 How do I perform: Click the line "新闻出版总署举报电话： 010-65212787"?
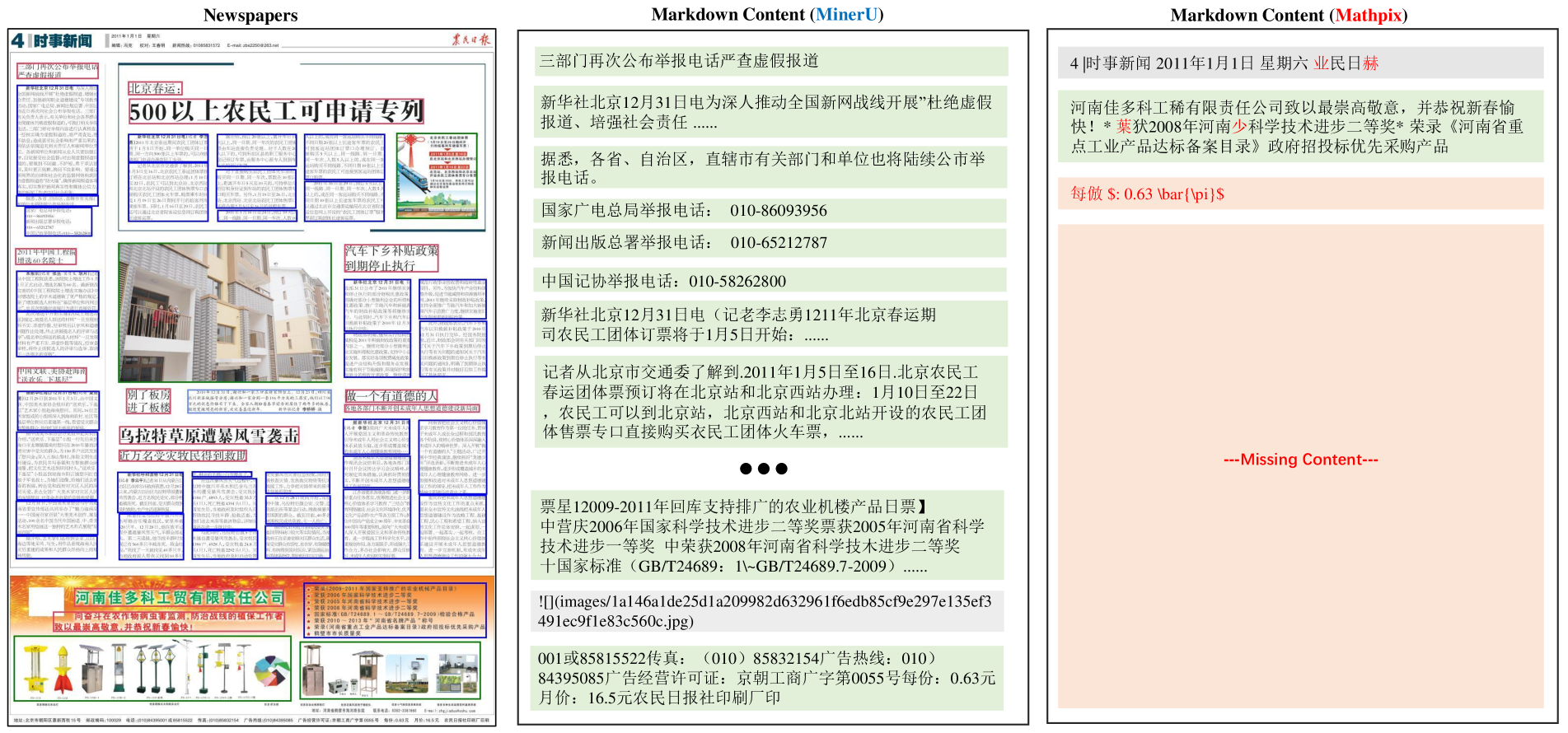pyautogui.click(x=770, y=243)
